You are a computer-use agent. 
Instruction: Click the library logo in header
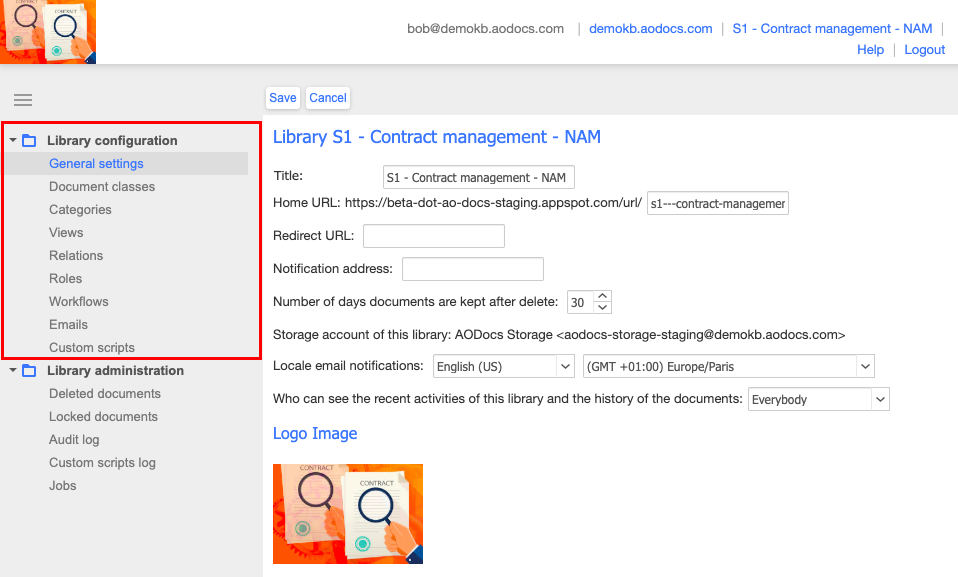[48, 32]
